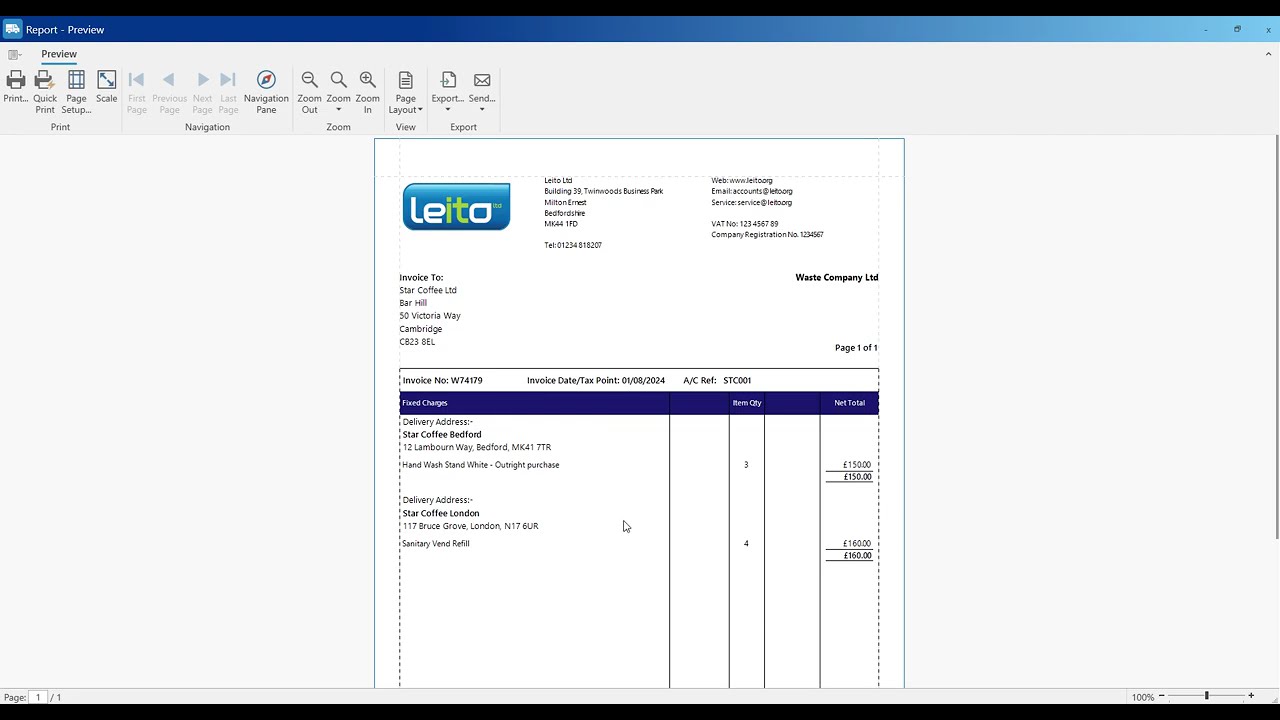Click the 'A/C Ref: STC001' text
Image resolution: width=1280 pixels, height=720 pixels.
[x=717, y=380]
